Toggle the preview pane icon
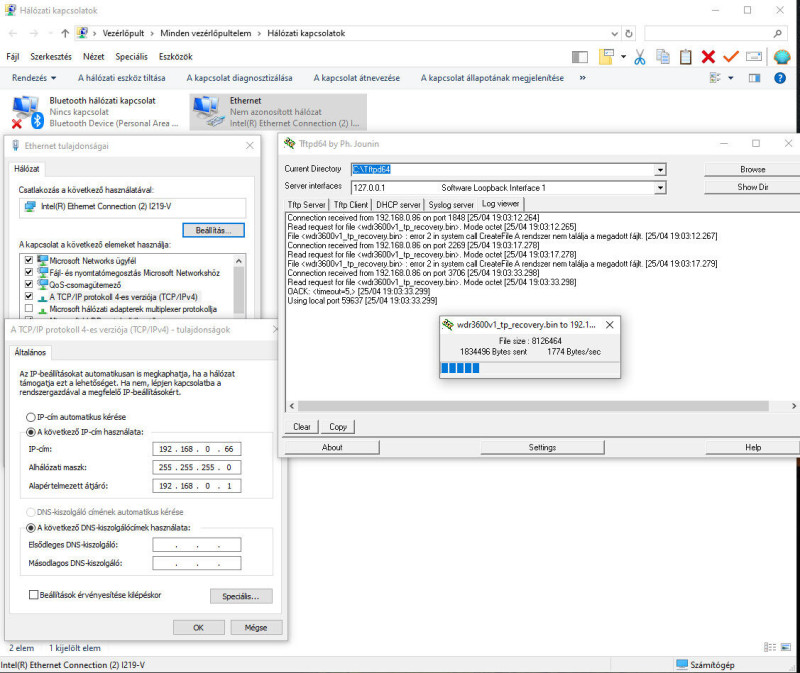 coord(754,78)
